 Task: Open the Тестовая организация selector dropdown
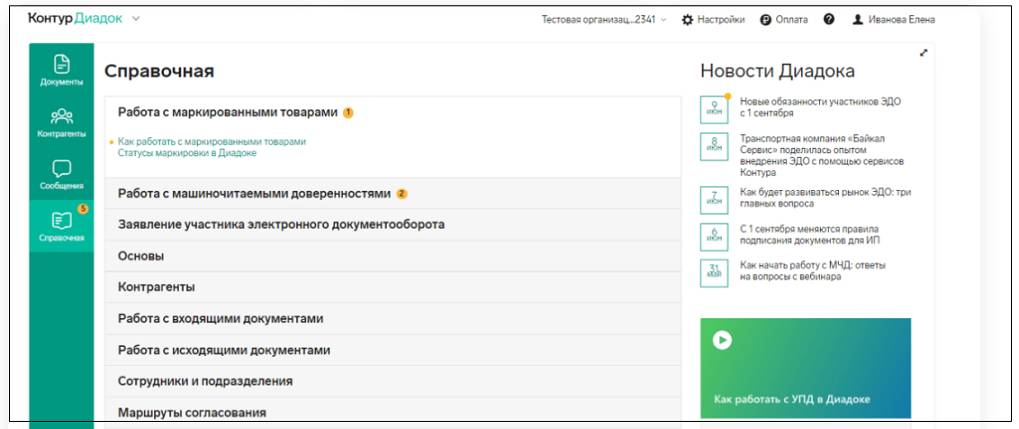click(x=604, y=20)
